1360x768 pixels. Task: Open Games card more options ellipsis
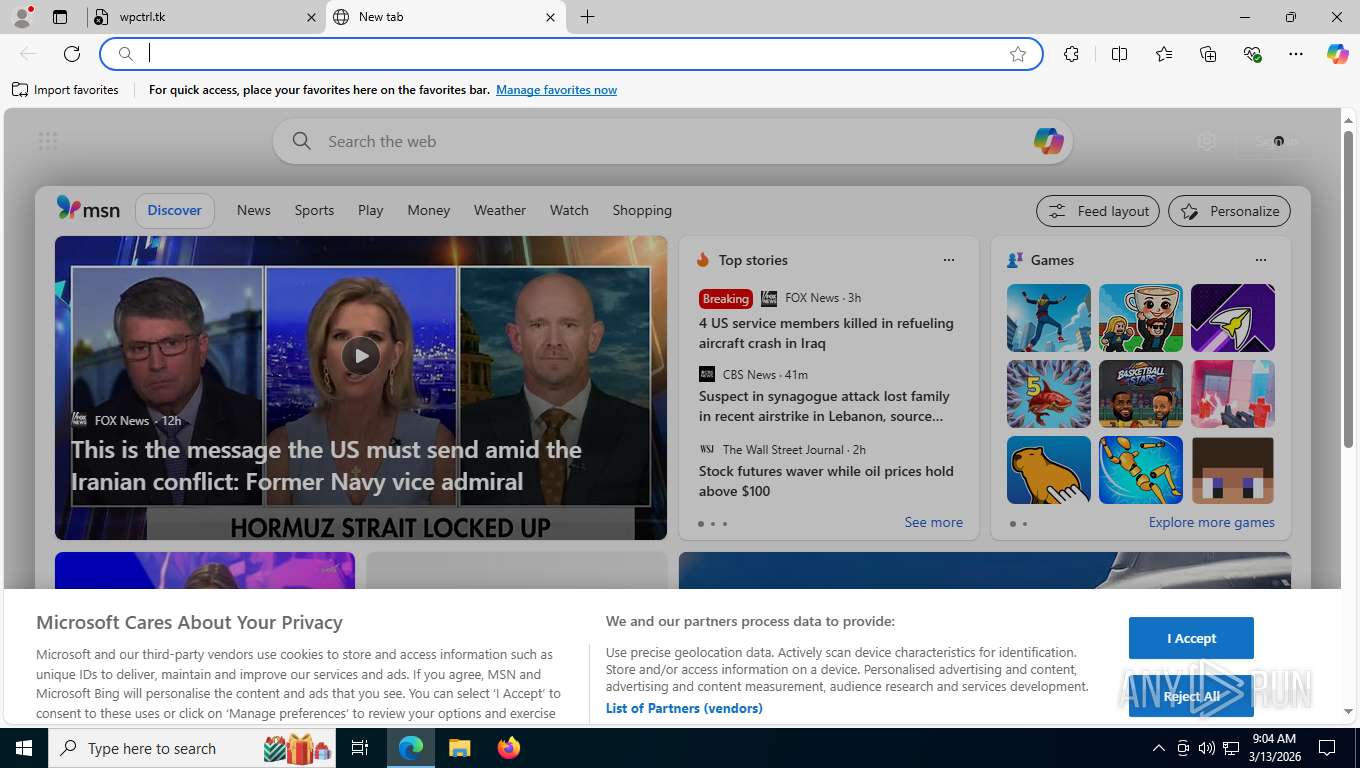tap(1261, 260)
